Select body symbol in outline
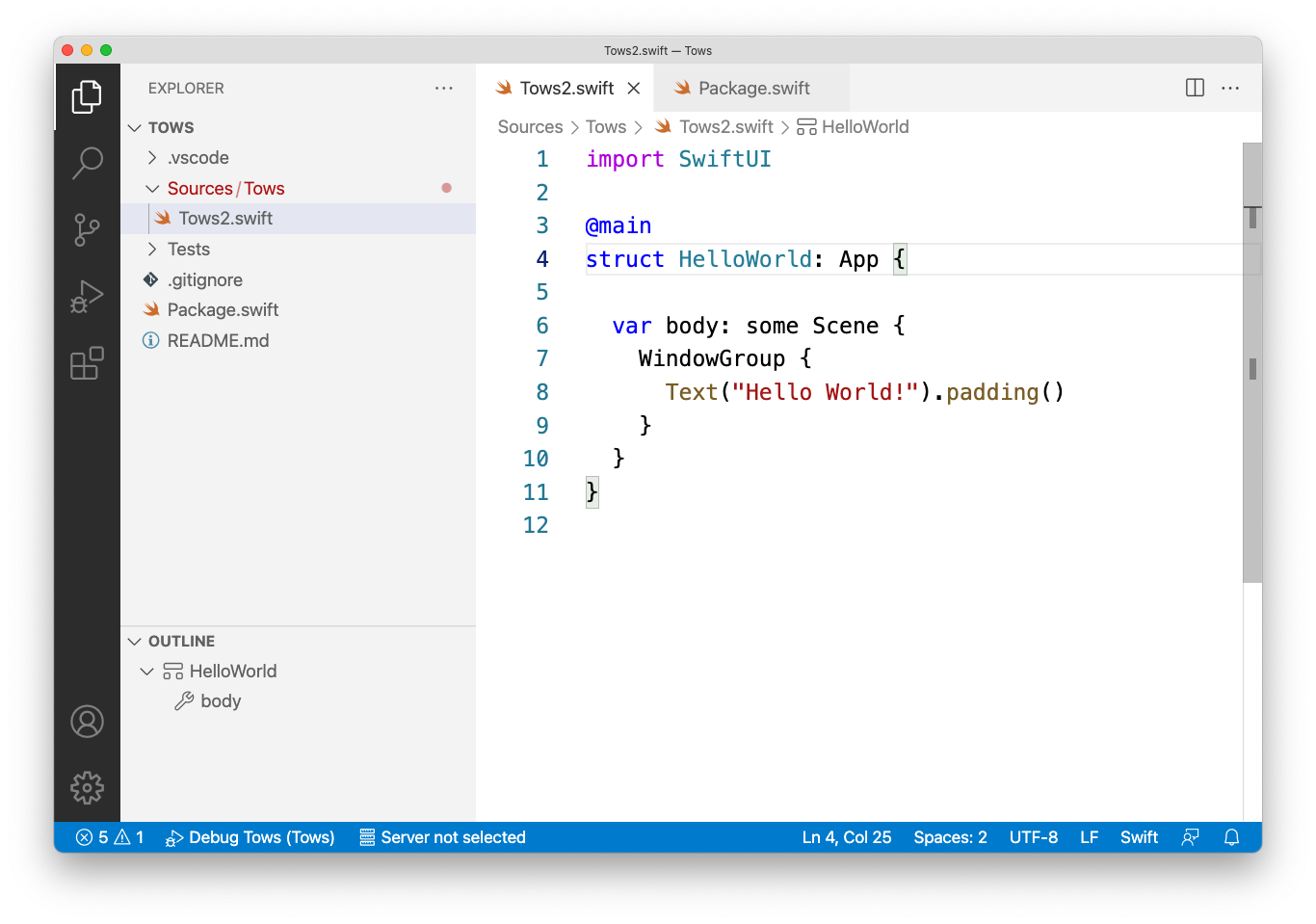 (x=298, y=701)
